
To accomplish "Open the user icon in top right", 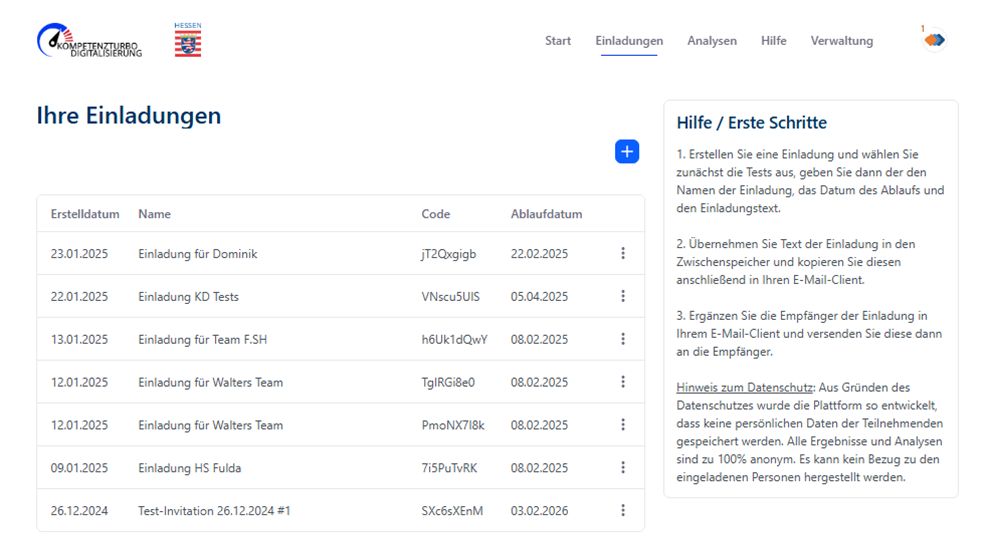I will coord(934,40).
